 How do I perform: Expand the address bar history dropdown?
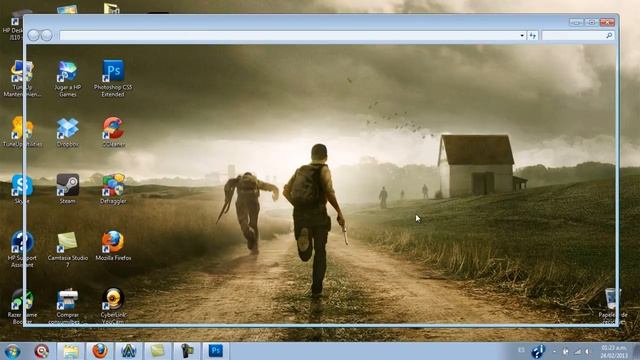522,36
